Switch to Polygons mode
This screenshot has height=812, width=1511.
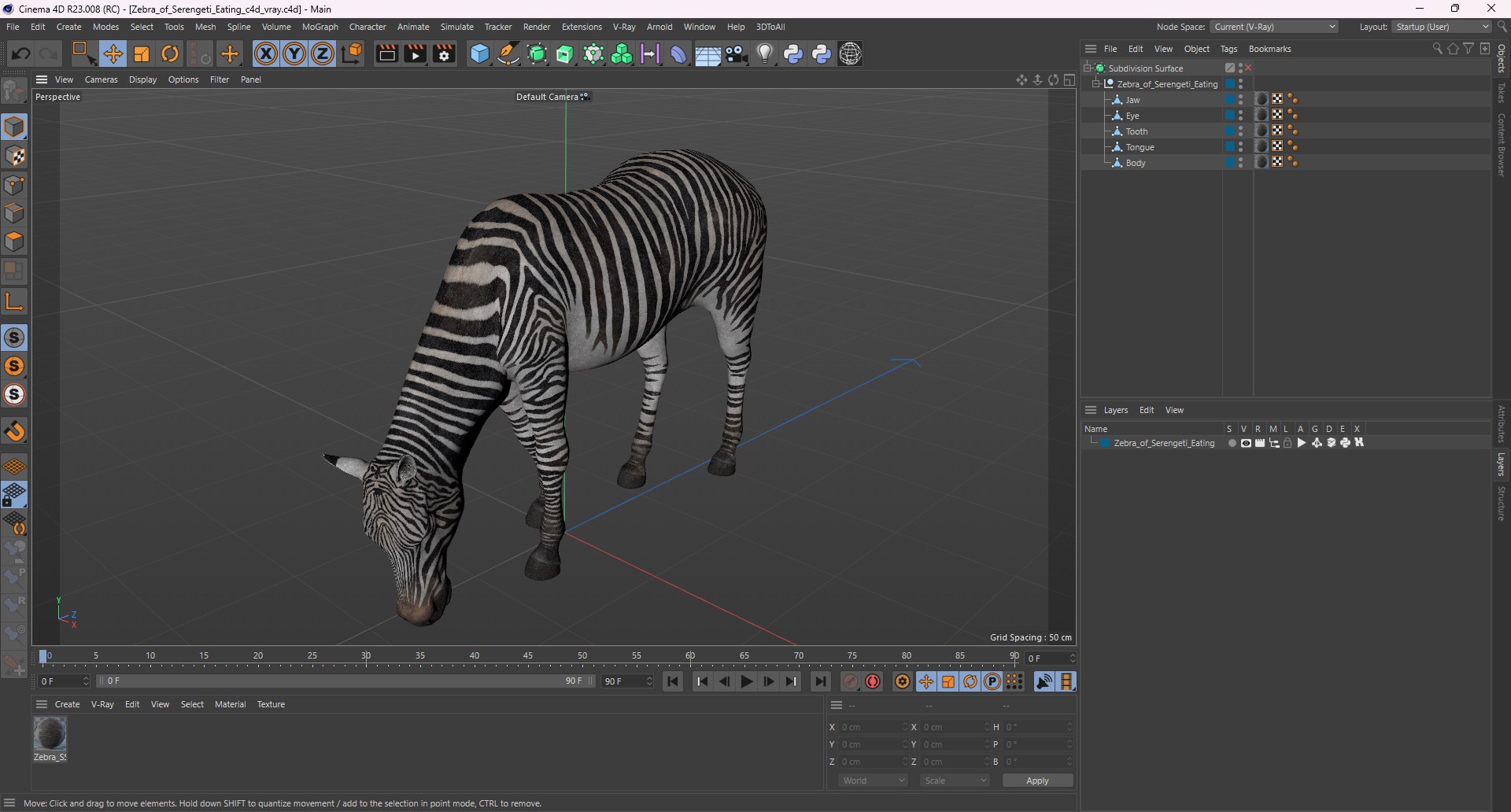pyautogui.click(x=14, y=242)
